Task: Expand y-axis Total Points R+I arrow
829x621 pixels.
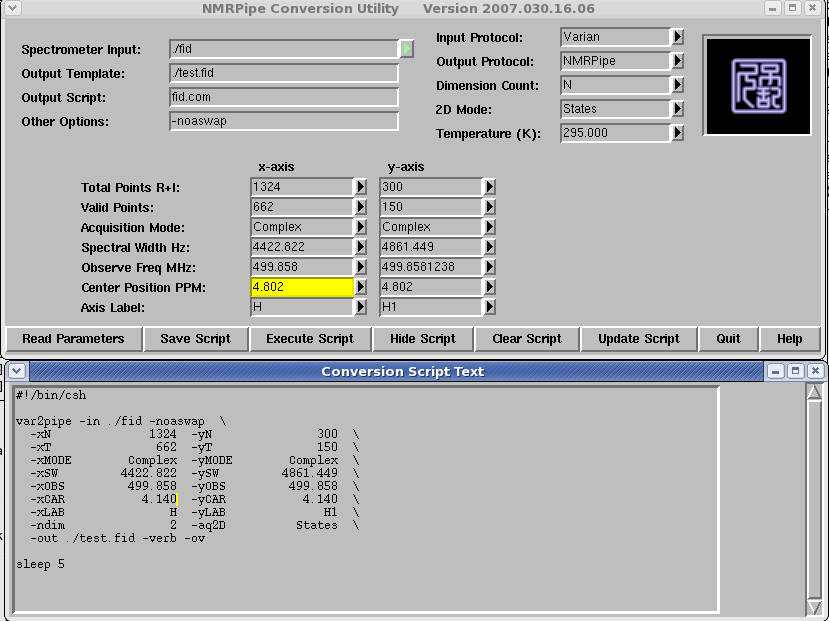Action: [x=490, y=187]
